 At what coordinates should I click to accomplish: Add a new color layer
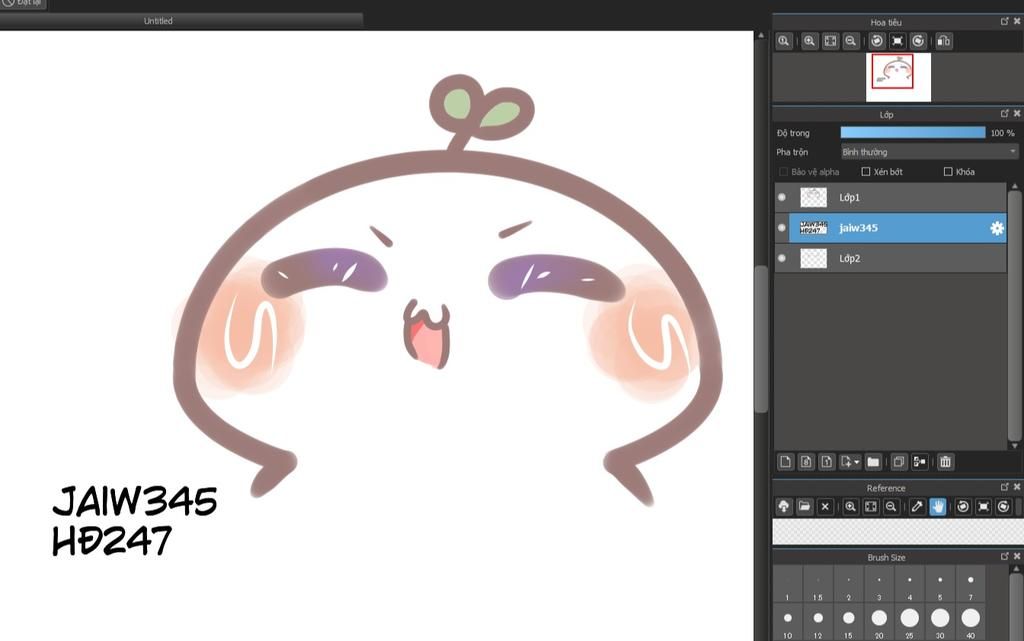(786, 462)
